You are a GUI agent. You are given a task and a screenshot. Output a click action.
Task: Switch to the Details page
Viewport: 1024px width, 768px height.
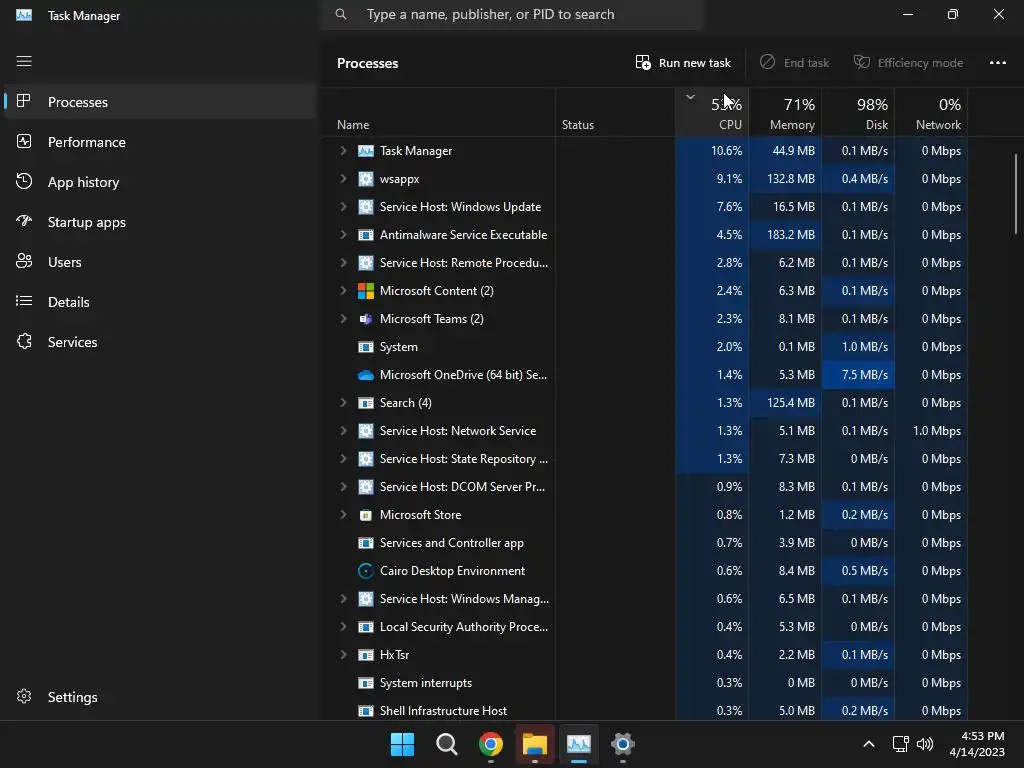point(159,302)
